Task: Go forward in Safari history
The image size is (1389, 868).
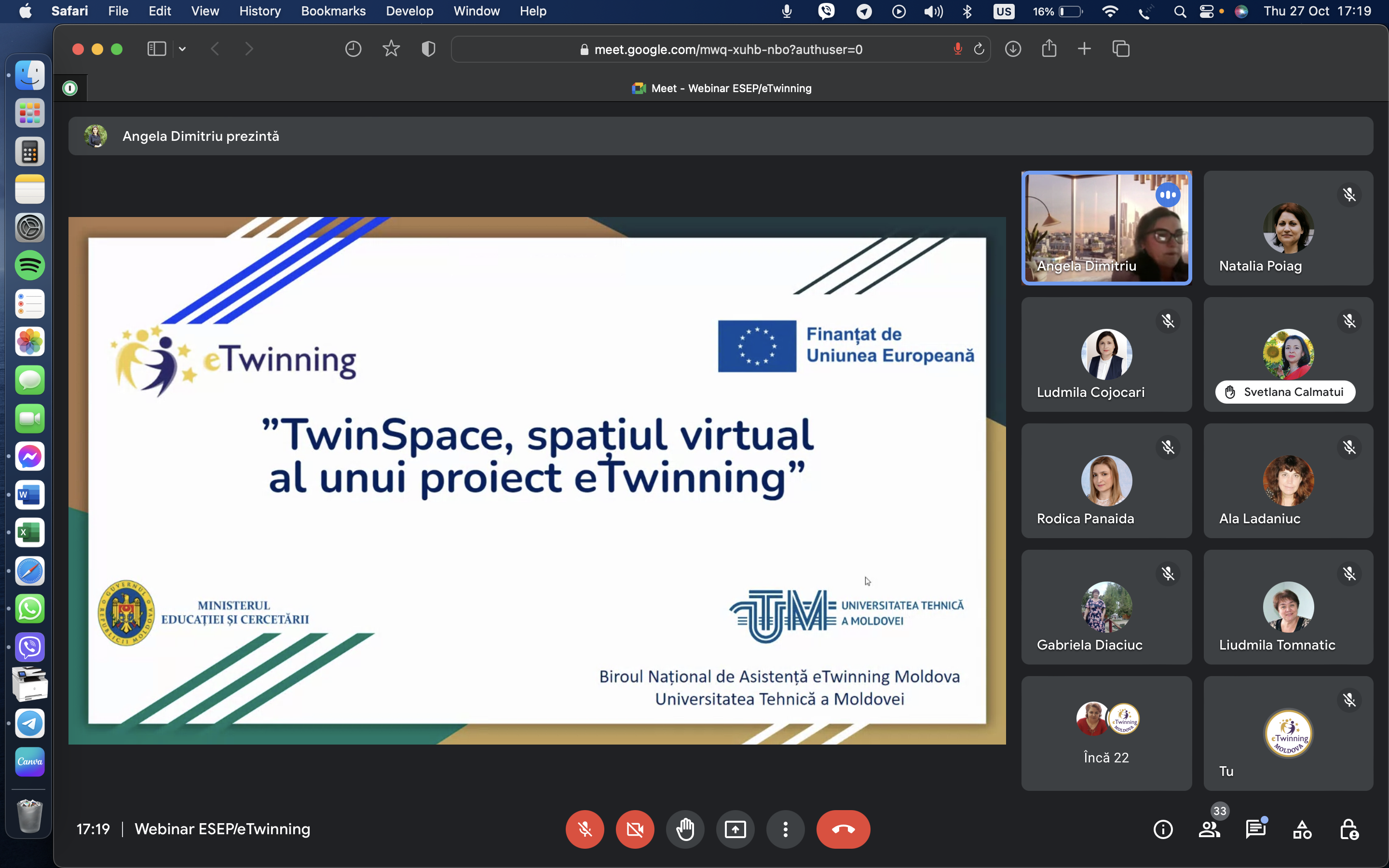Action: (248, 49)
